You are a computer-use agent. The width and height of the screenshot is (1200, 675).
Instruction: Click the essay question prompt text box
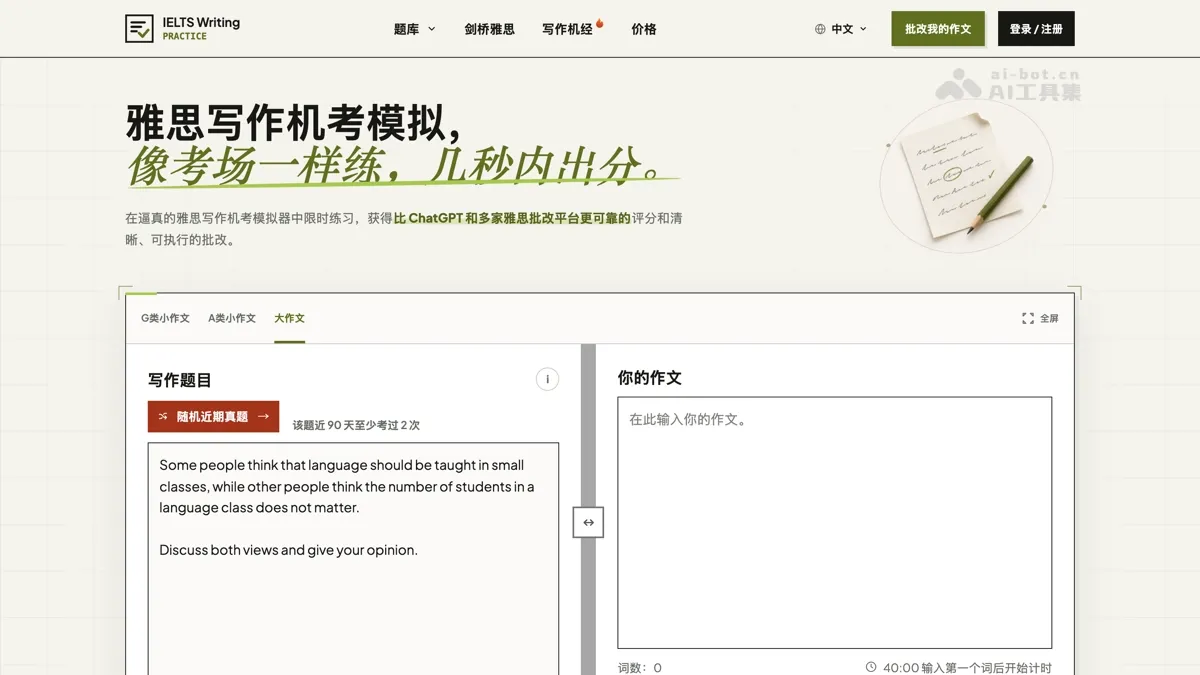[353, 558]
